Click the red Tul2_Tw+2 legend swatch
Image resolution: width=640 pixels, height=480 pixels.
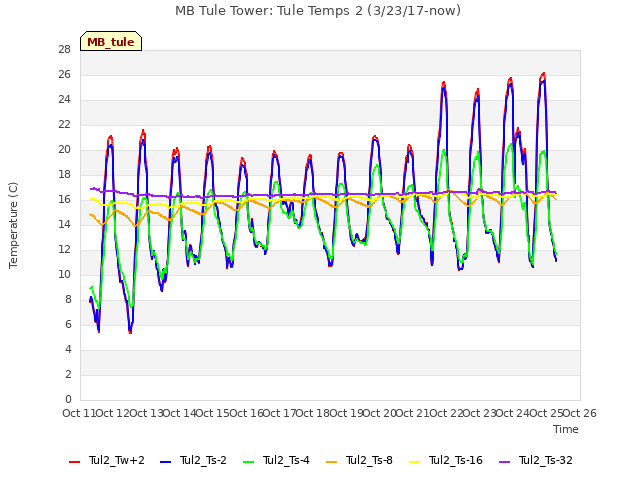click(74, 462)
